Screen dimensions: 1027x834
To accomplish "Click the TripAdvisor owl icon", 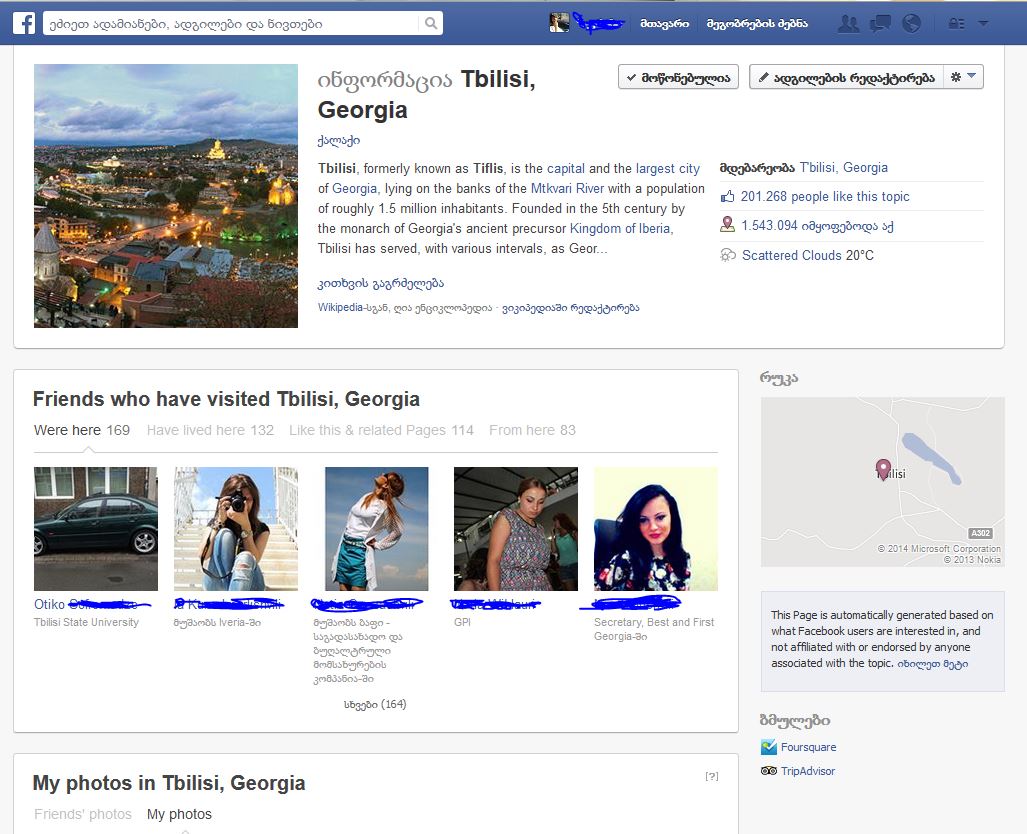I will 768,771.
